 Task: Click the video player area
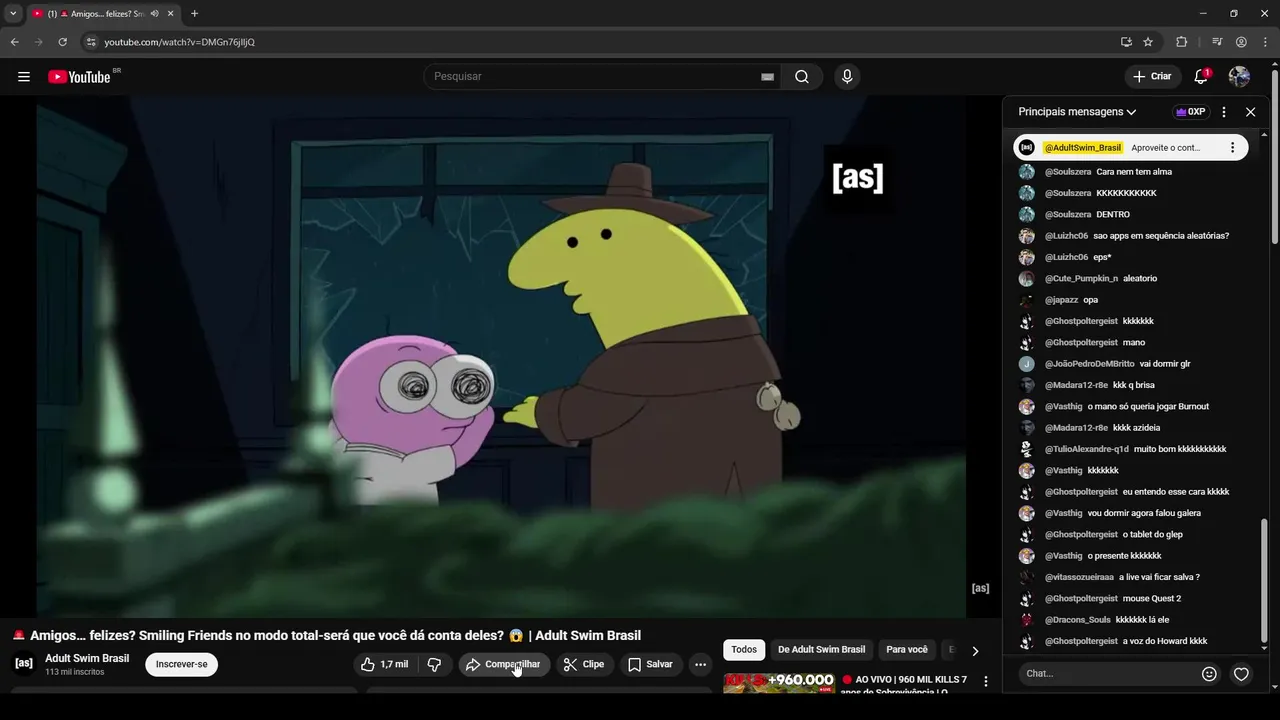coord(500,357)
